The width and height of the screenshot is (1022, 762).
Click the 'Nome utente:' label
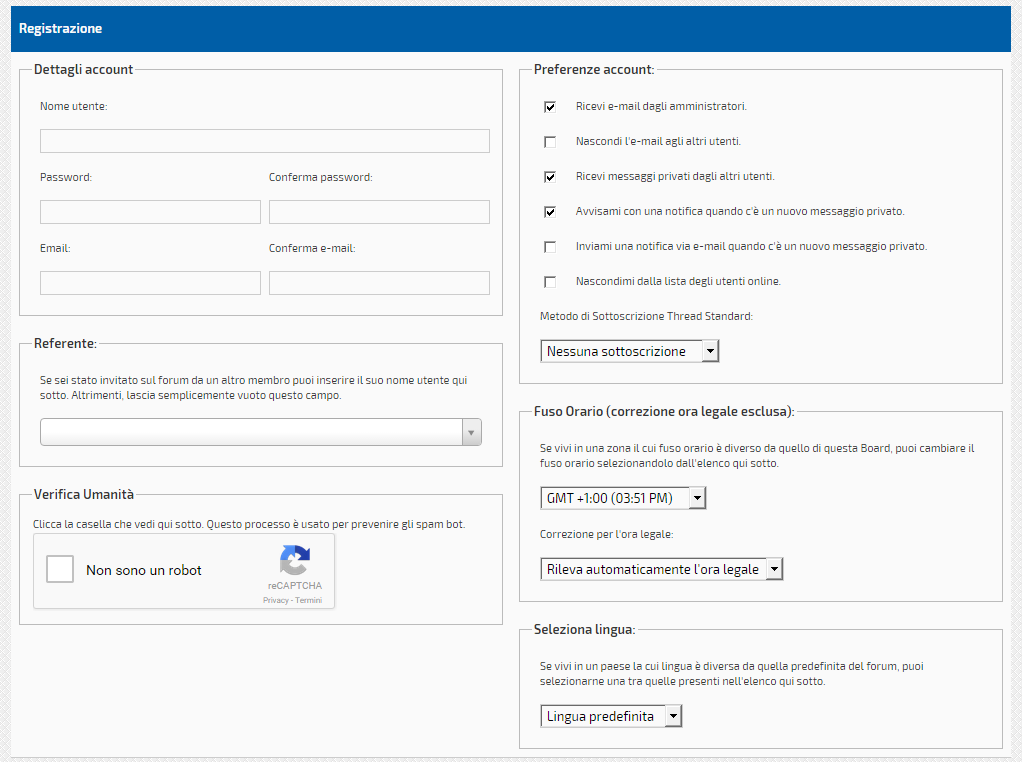click(74, 106)
